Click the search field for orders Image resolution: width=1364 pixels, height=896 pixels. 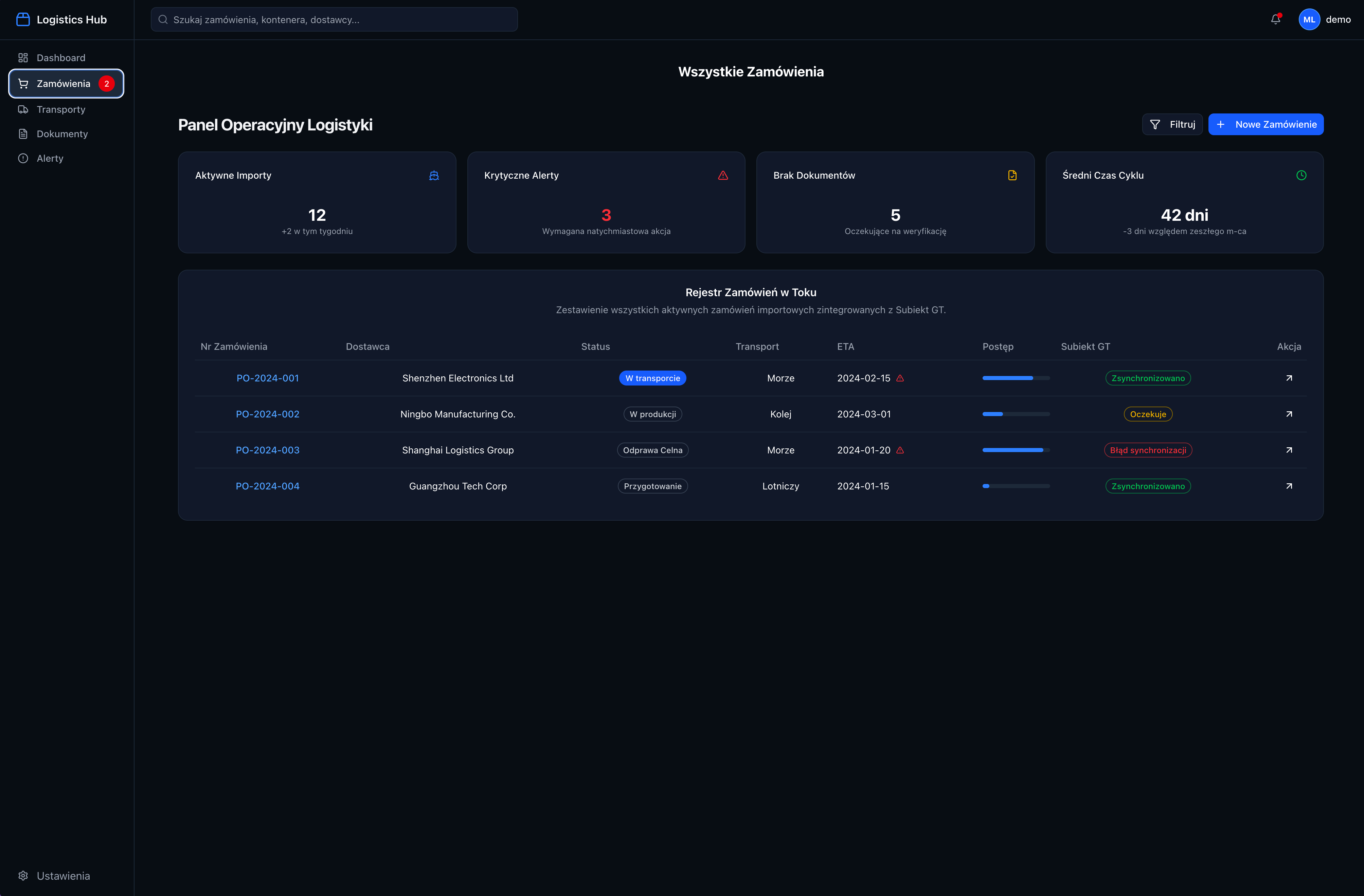(334, 19)
